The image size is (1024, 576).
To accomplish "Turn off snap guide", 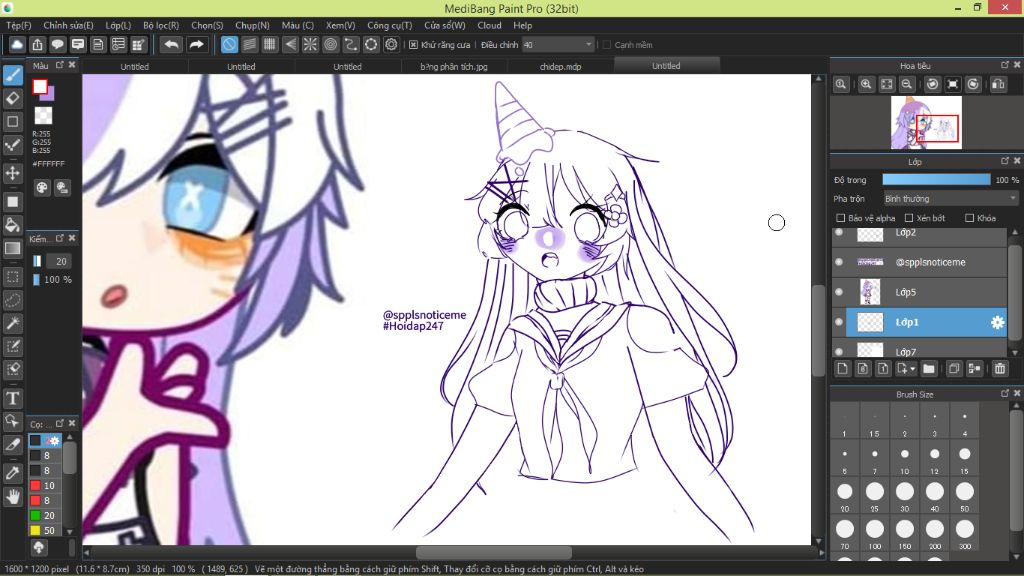I will tap(229, 44).
